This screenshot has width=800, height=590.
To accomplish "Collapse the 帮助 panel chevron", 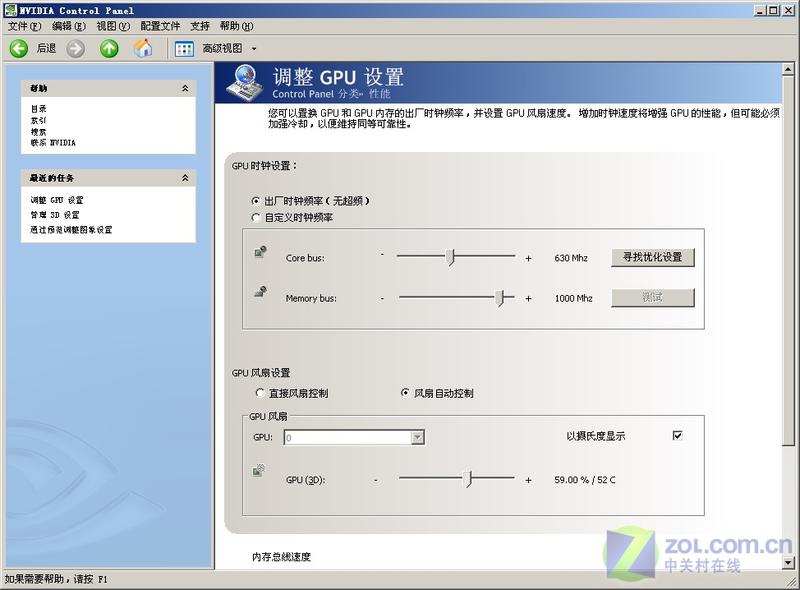I will pyautogui.click(x=185, y=88).
